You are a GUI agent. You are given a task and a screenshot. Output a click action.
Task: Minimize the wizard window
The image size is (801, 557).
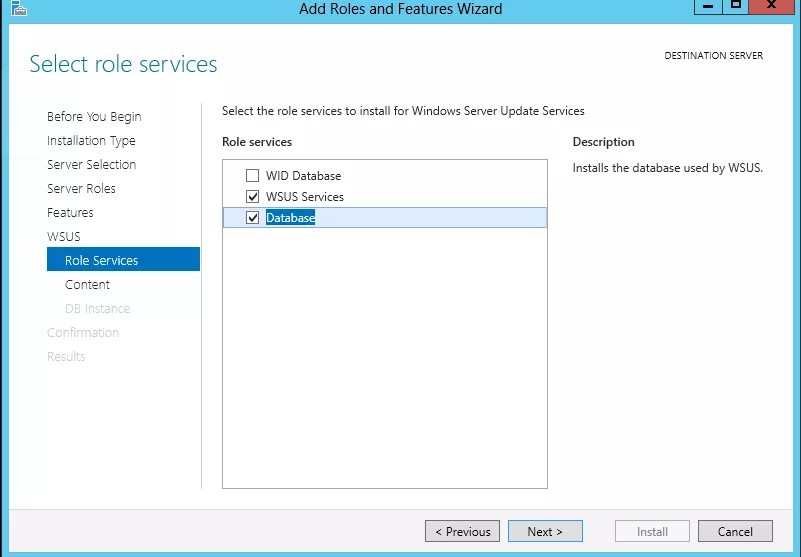[x=708, y=6]
